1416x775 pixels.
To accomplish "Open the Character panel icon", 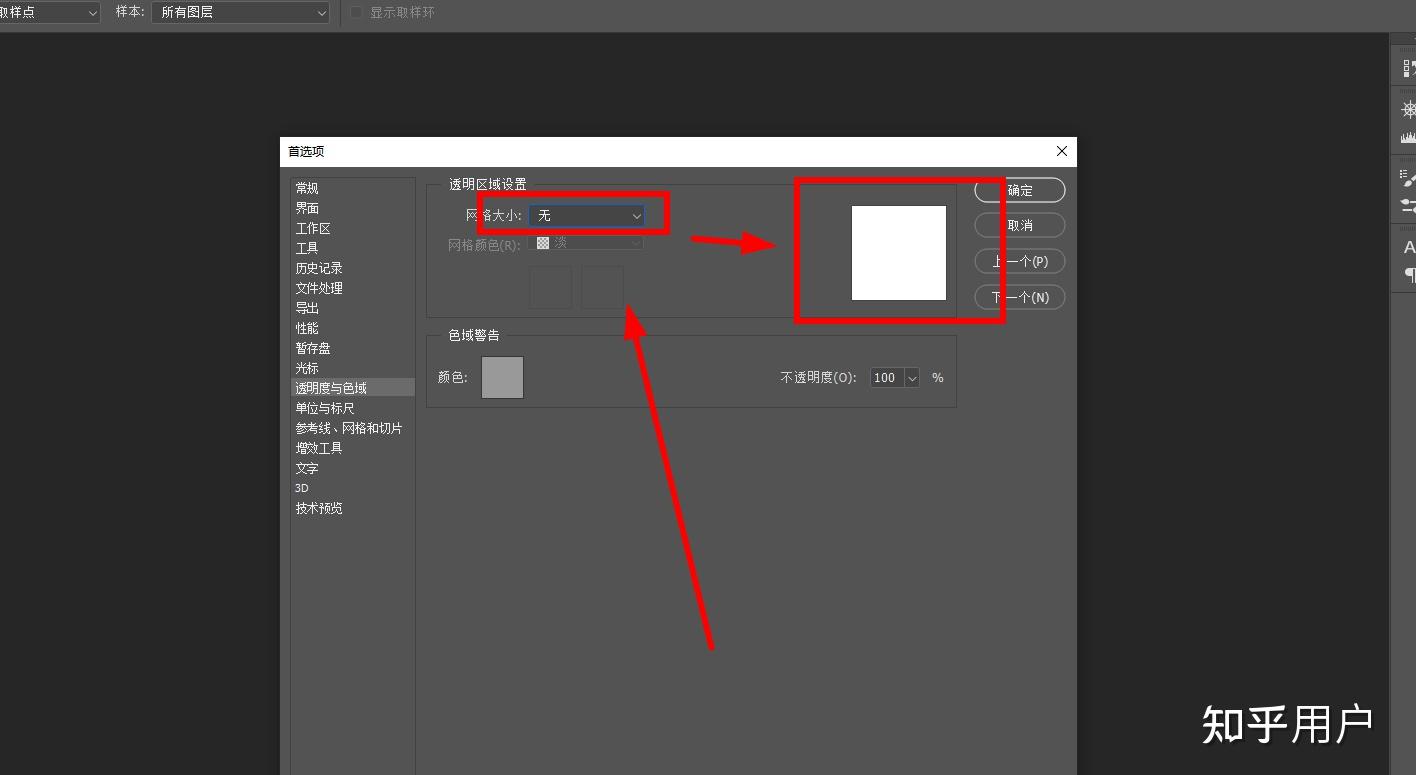I will click(x=1409, y=247).
